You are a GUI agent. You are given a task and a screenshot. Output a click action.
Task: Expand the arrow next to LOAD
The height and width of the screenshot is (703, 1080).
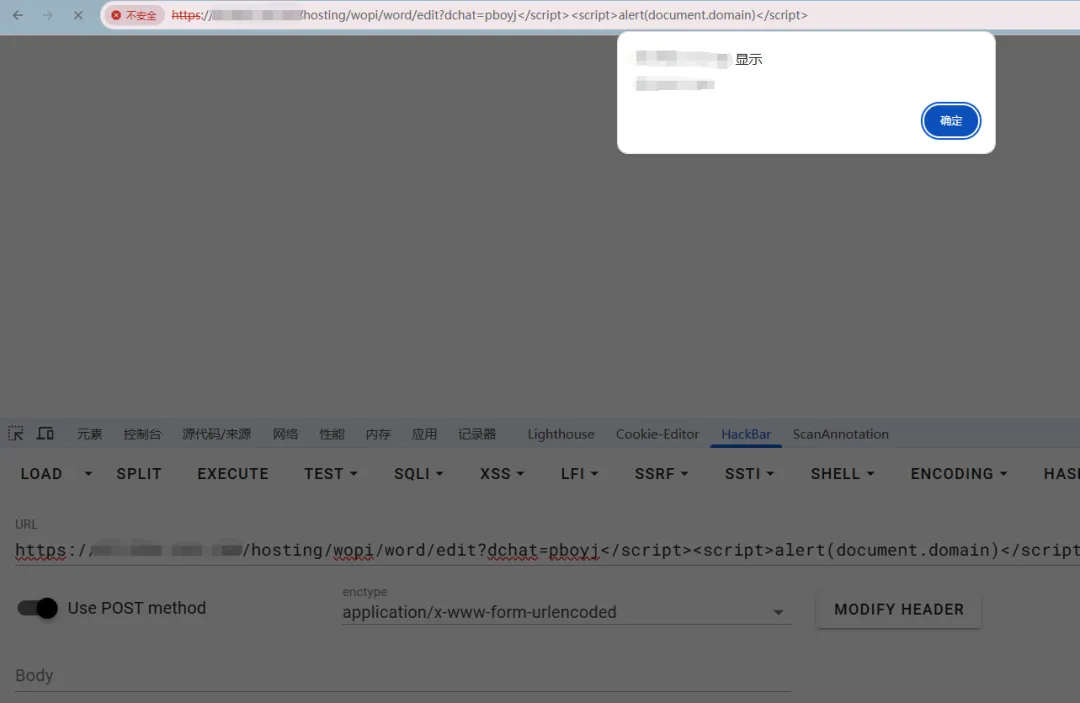point(87,474)
